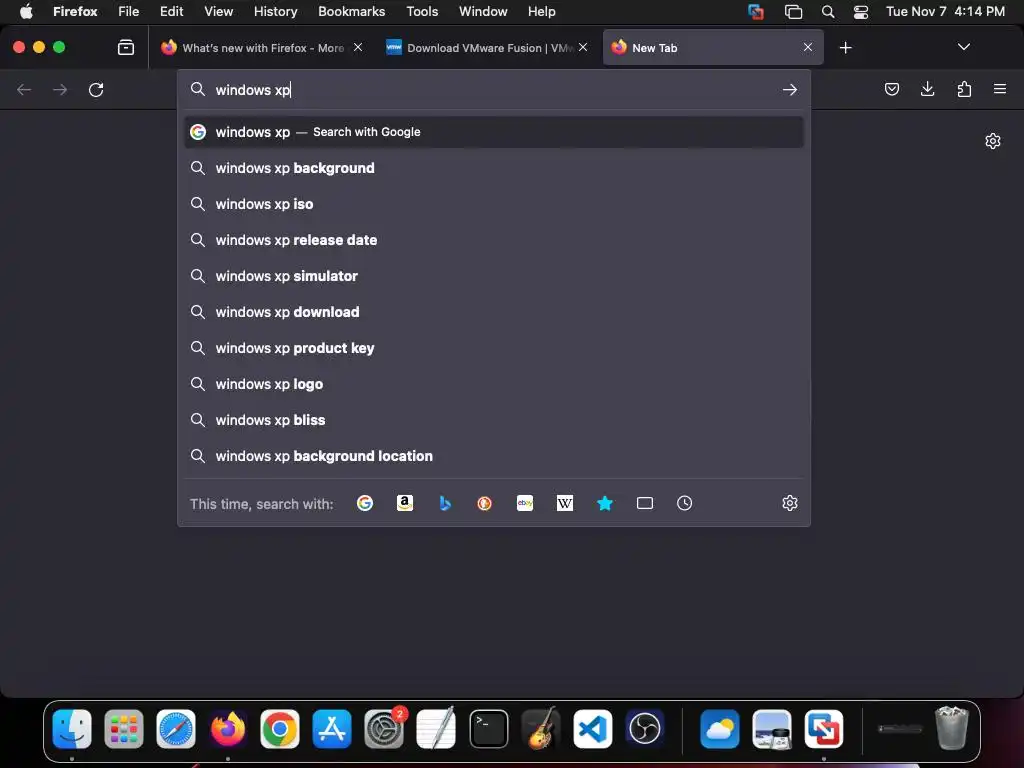Search open tabs icon

point(645,503)
